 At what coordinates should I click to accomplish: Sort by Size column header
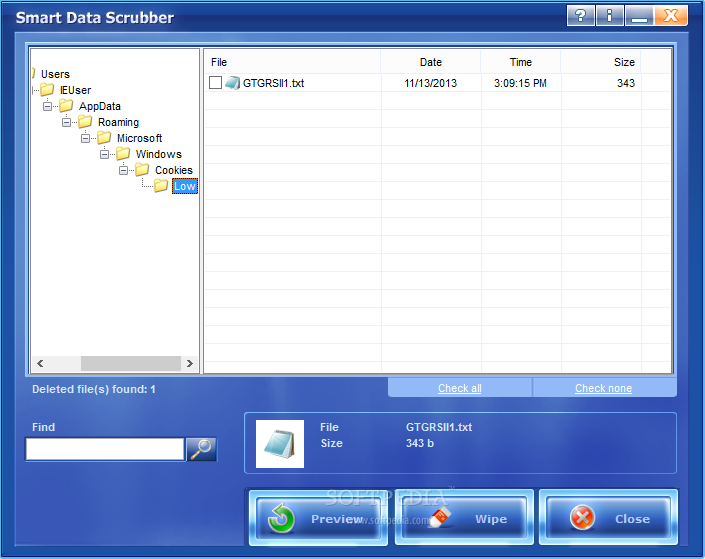click(601, 62)
